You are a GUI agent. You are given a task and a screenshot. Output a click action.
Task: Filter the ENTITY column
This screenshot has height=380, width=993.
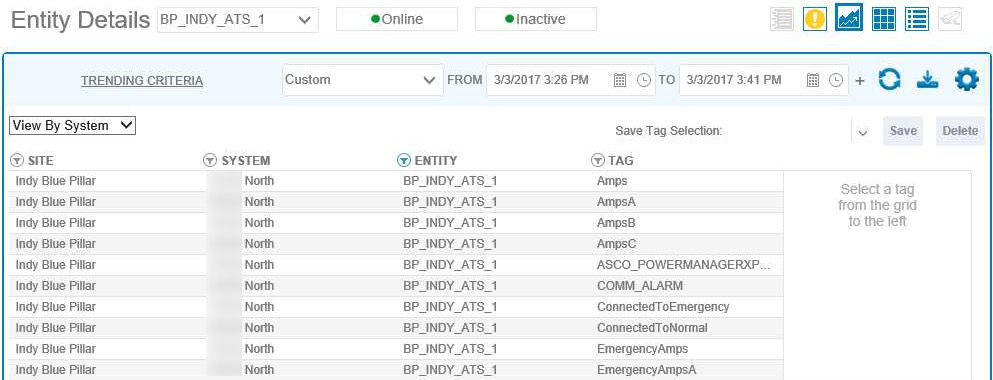403,161
